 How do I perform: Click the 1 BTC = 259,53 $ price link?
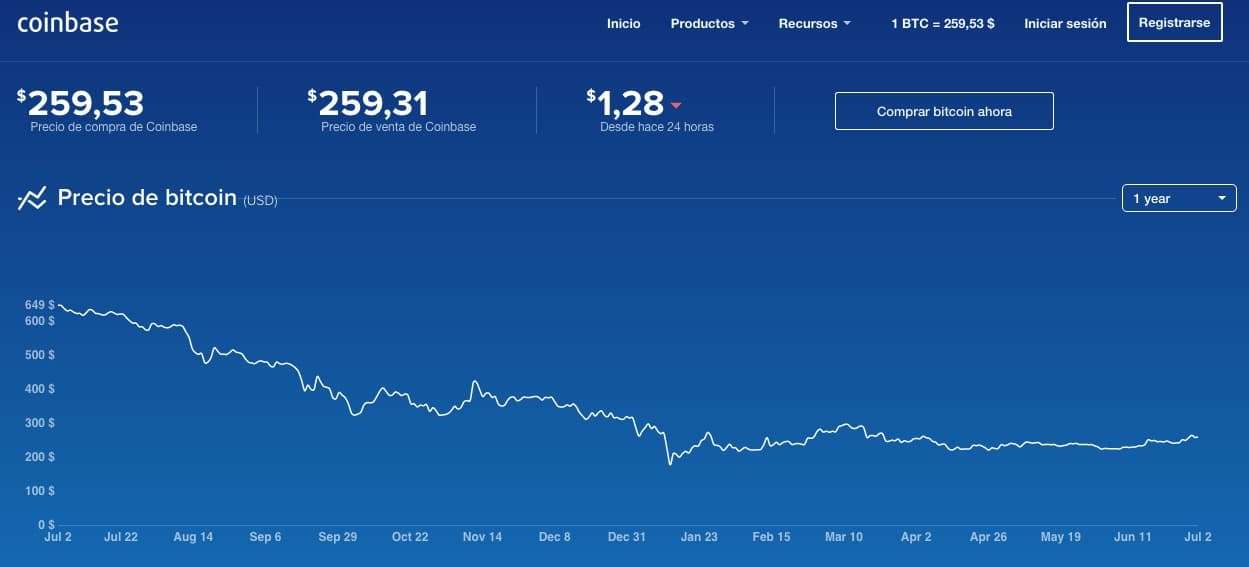942,23
